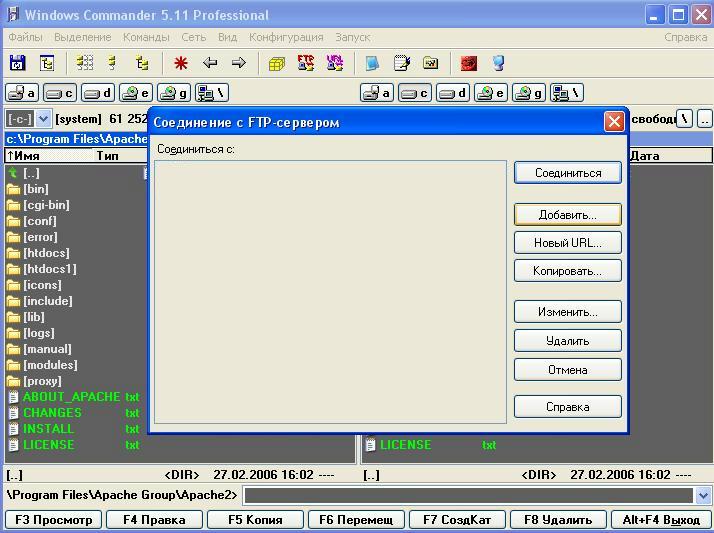The image size is (714, 533).
Task: Open the notepad with pencil toolbar icon
Action: click(402, 63)
